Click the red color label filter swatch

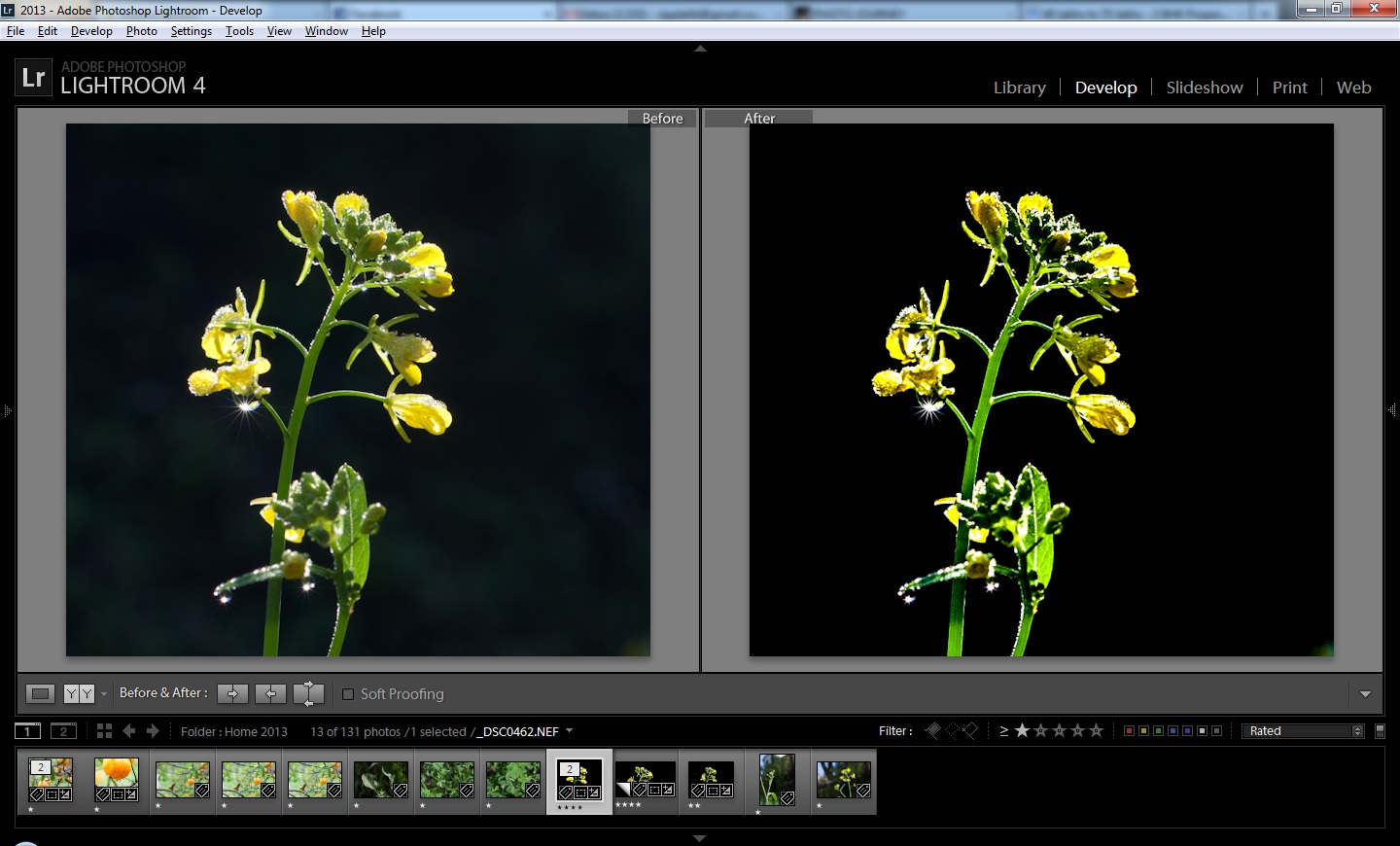click(1128, 730)
